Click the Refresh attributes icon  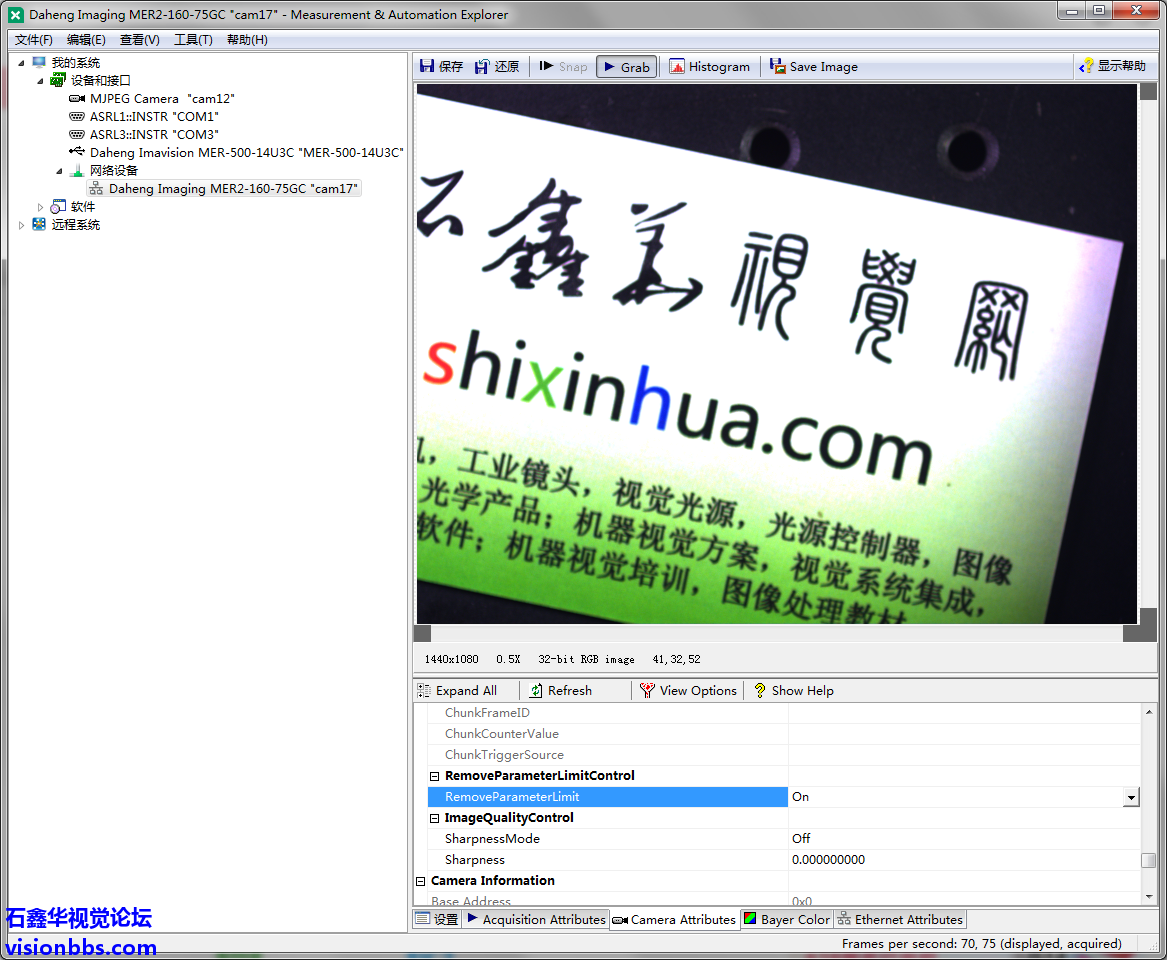tap(537, 691)
